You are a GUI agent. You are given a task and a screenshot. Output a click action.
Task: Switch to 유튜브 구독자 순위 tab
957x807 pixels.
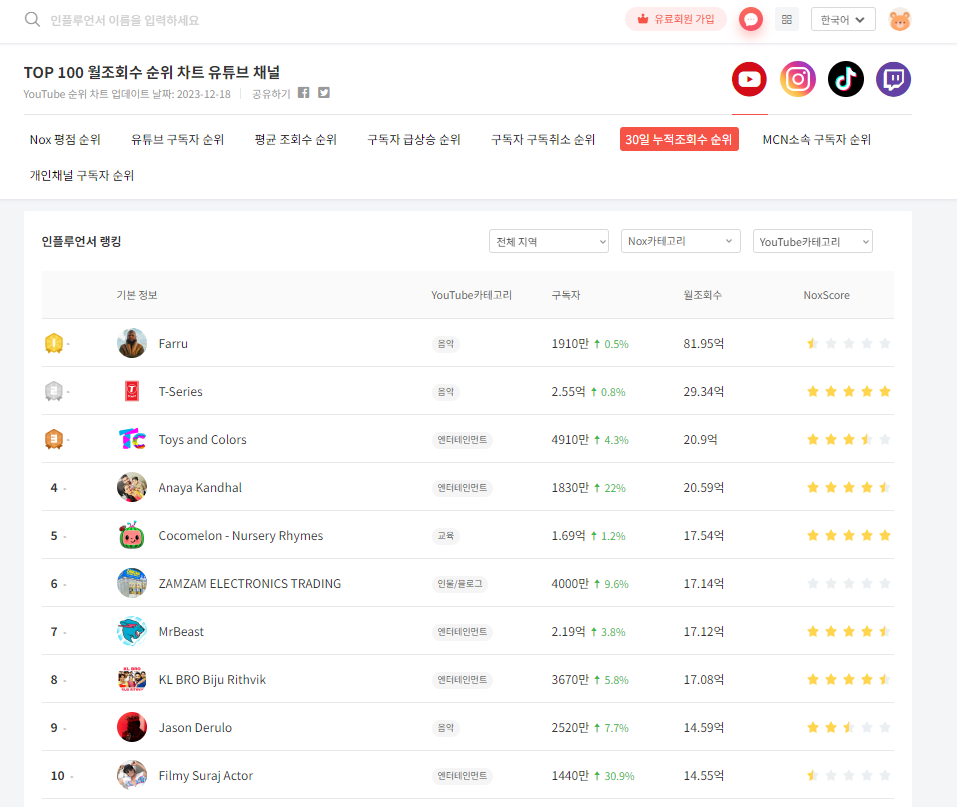point(178,139)
